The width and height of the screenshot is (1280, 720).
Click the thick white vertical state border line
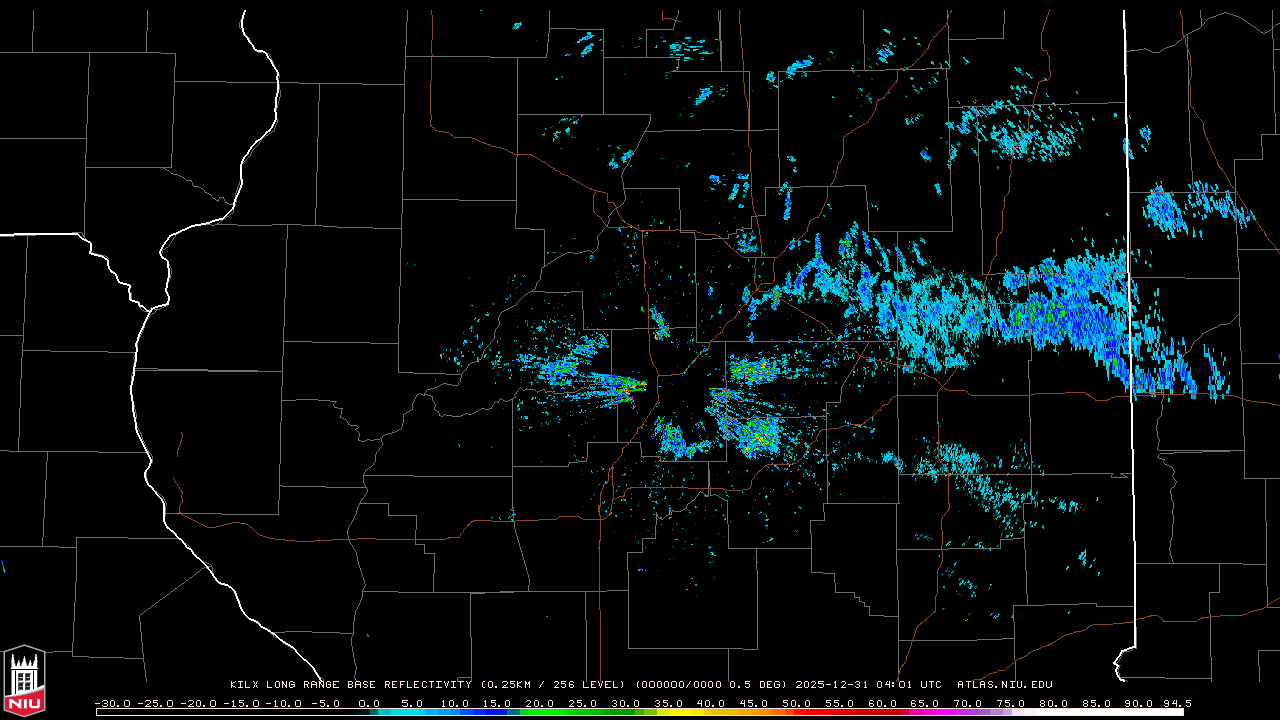[x=1128, y=300]
